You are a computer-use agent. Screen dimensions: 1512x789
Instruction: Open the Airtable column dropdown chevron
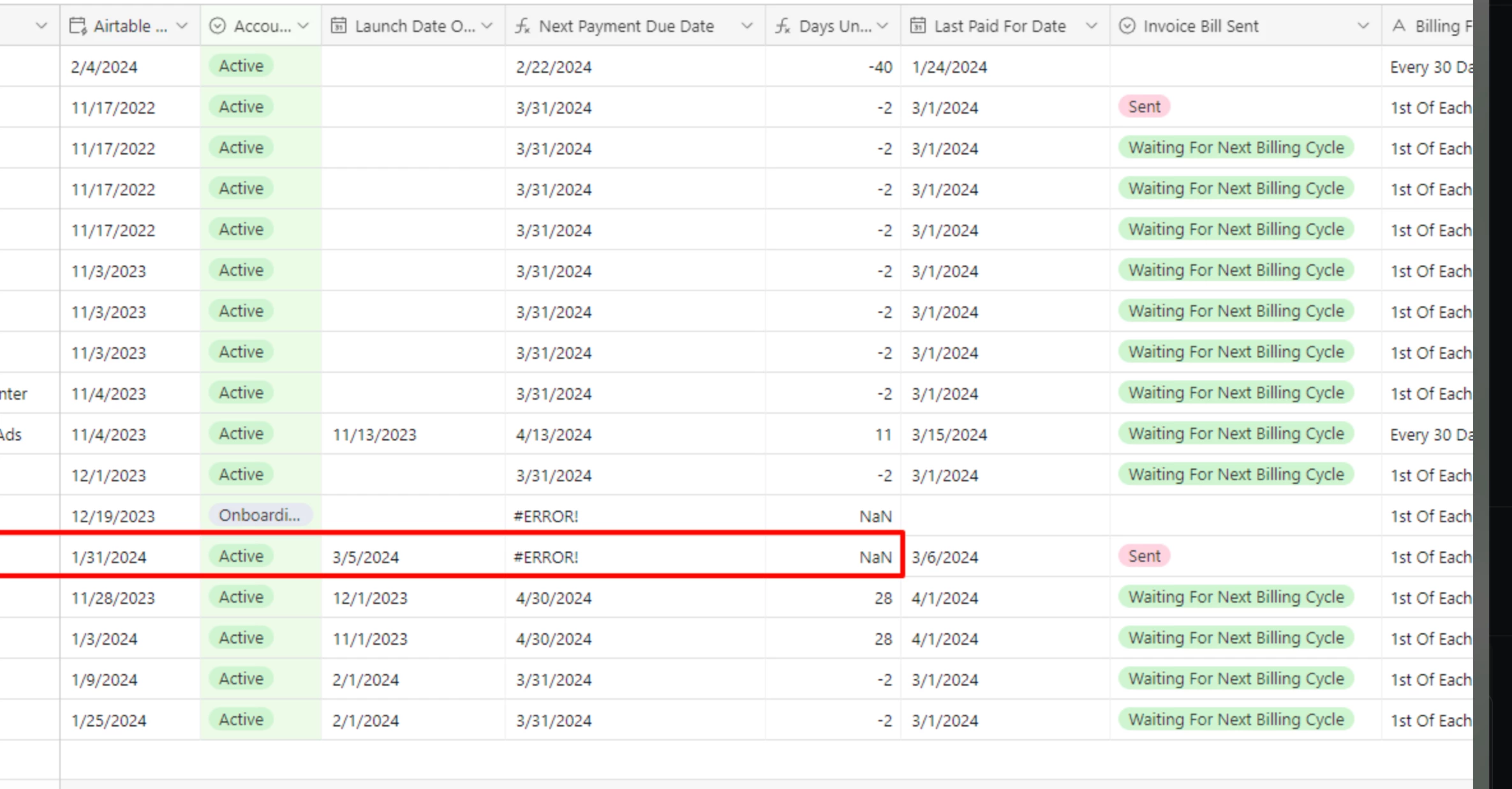pyautogui.click(x=182, y=26)
